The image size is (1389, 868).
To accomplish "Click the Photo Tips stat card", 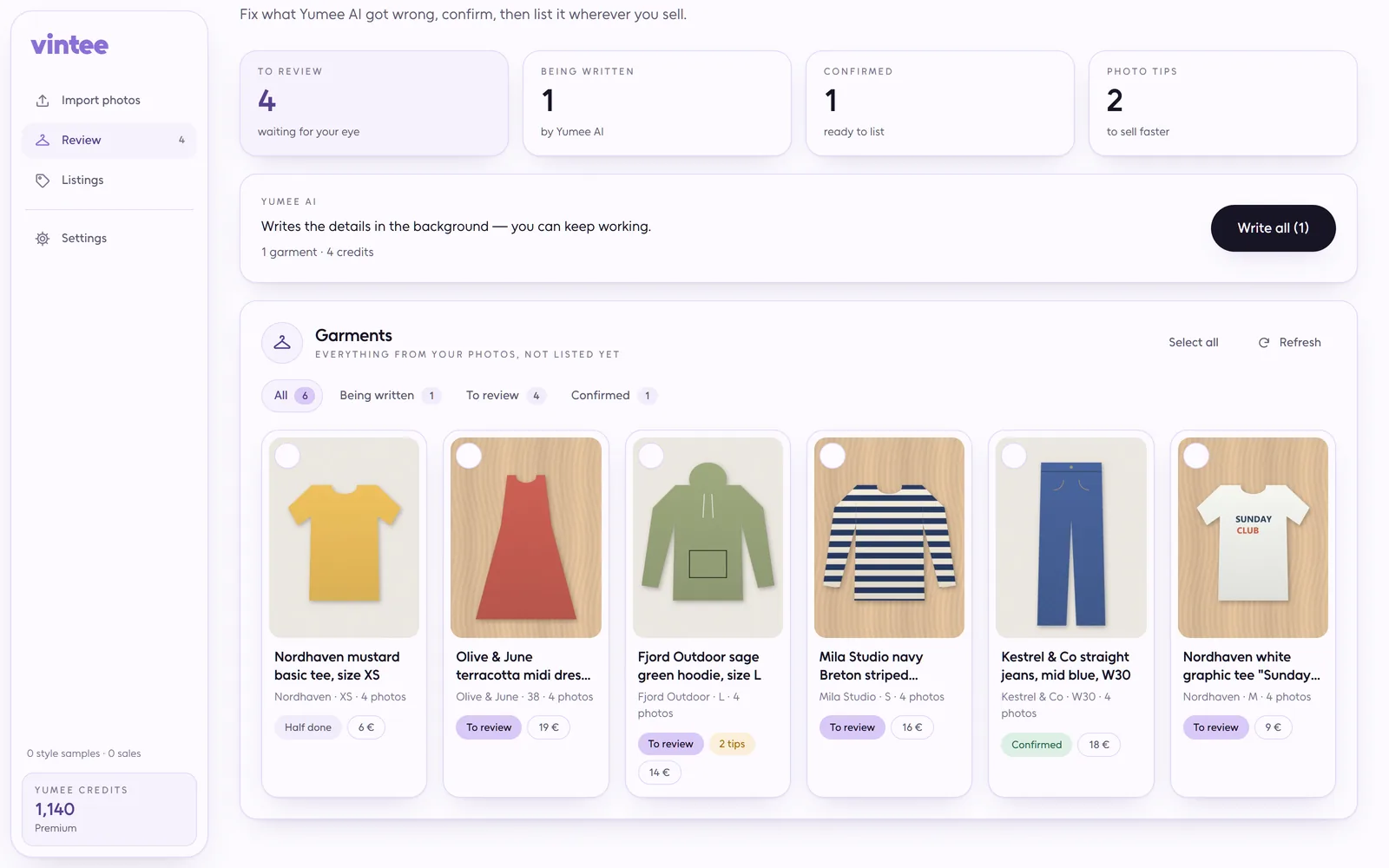I will click(1223, 103).
